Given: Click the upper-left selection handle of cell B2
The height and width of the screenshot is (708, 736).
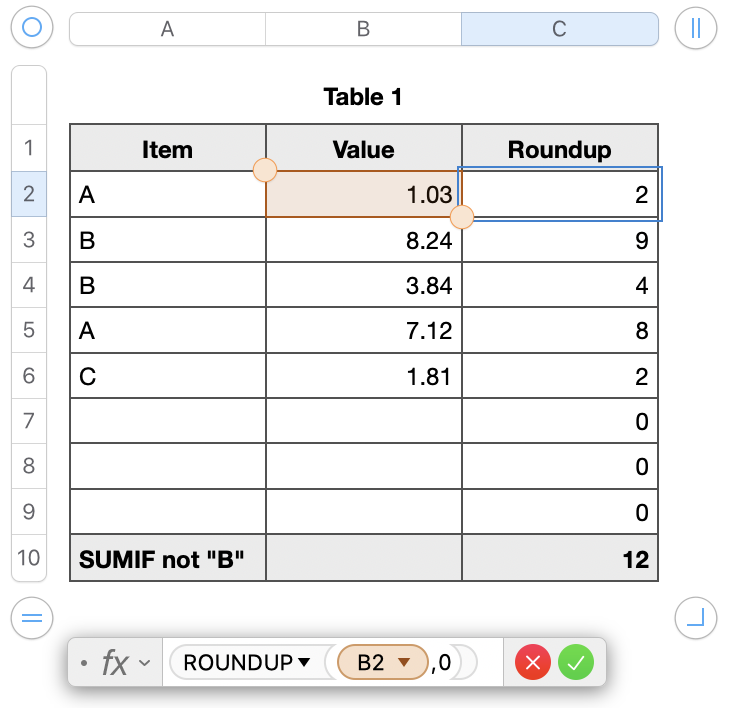Looking at the screenshot, I should tap(265, 170).
